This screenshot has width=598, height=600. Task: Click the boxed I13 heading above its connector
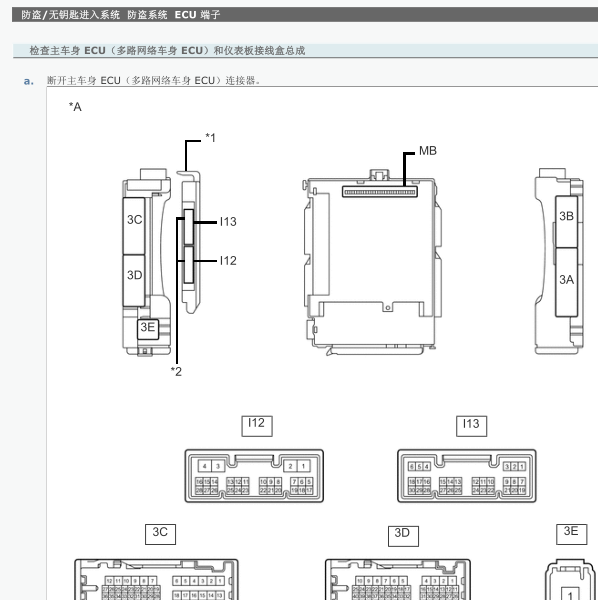click(x=471, y=426)
